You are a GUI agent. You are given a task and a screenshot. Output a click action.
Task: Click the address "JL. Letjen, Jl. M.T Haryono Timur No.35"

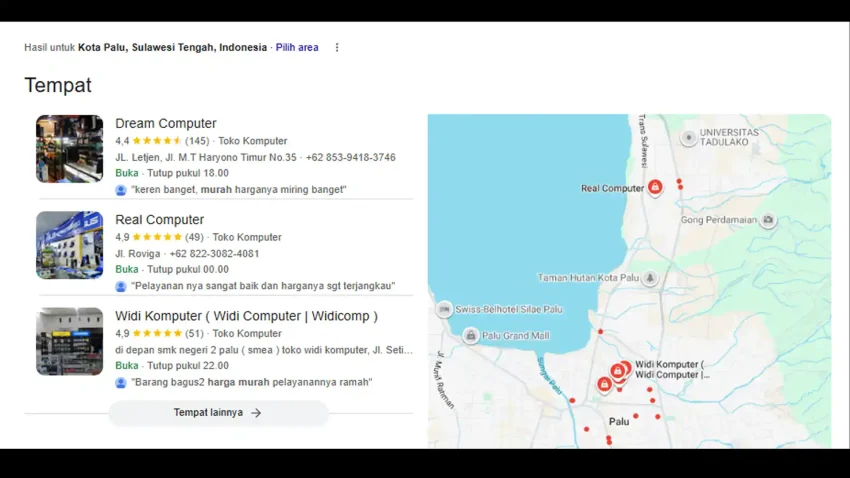tap(205, 157)
